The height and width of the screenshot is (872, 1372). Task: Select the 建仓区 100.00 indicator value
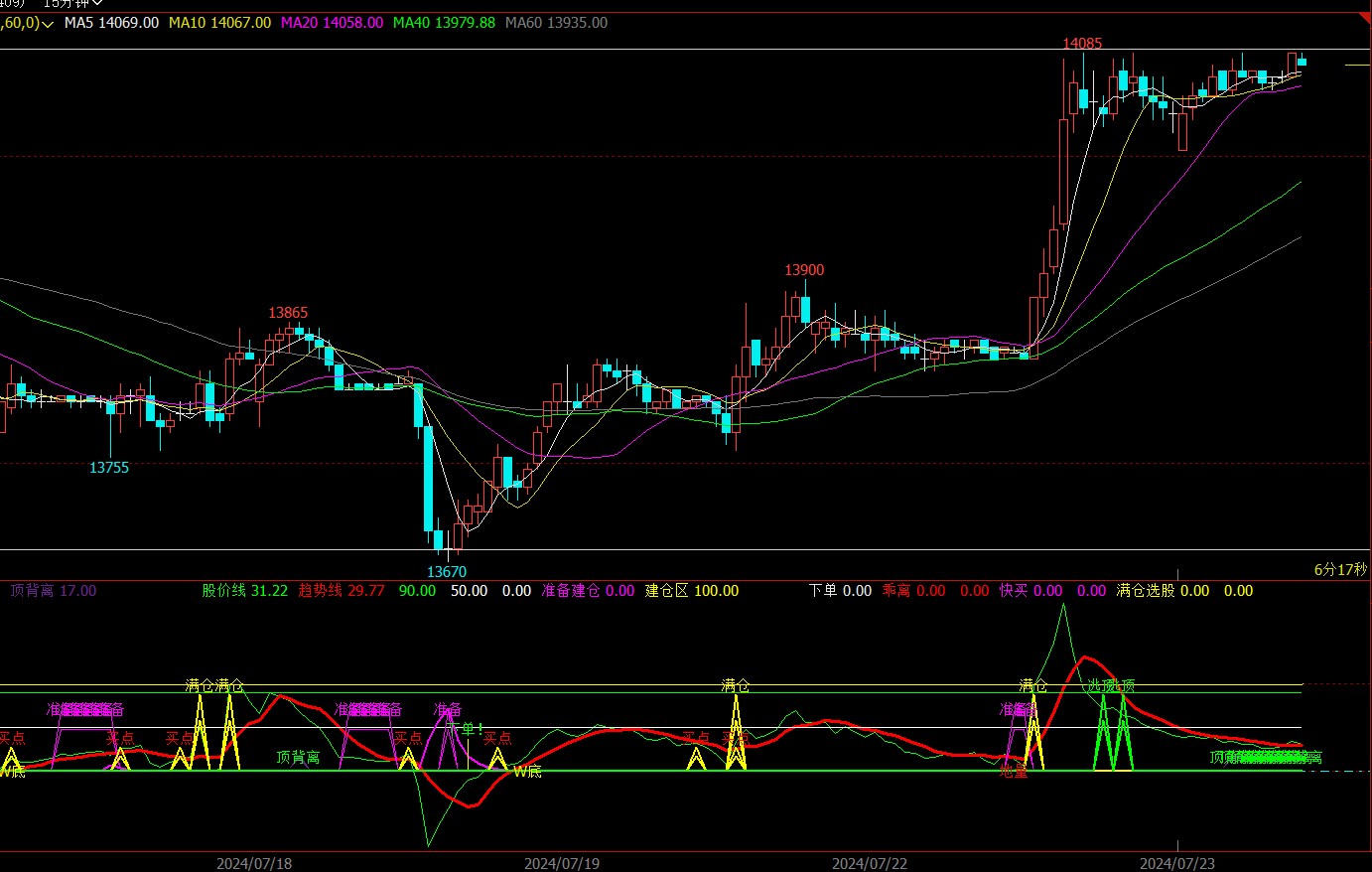coord(692,591)
